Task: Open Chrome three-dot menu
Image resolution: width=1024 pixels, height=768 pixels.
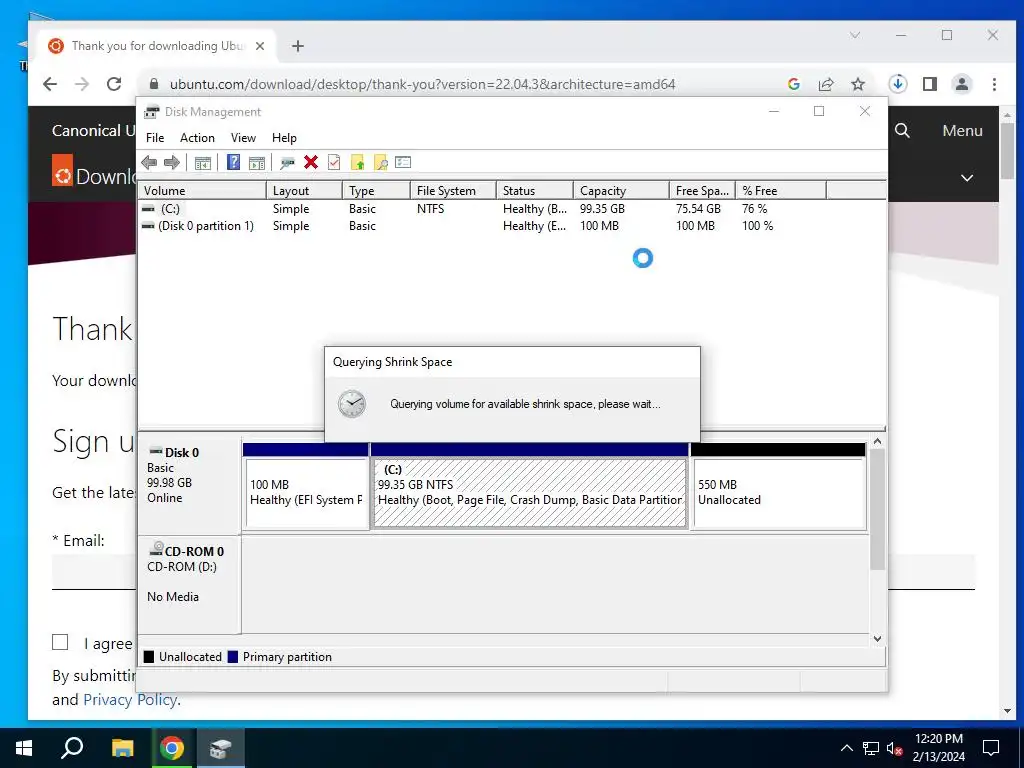Action: click(x=994, y=84)
